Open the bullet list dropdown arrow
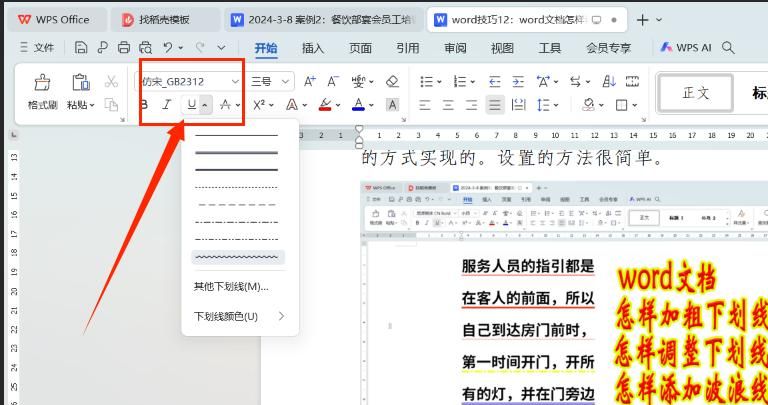 pos(439,82)
